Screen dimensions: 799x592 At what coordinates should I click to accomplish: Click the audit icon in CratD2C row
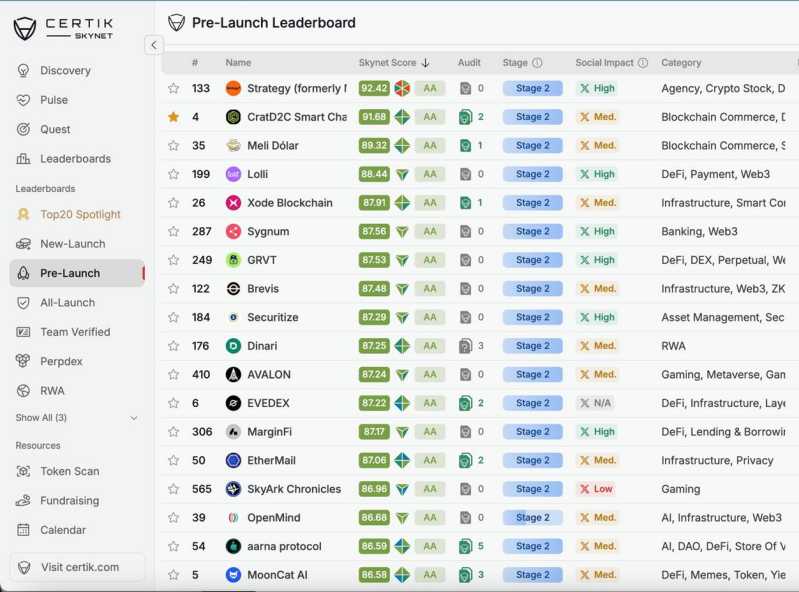pyautogui.click(x=465, y=117)
